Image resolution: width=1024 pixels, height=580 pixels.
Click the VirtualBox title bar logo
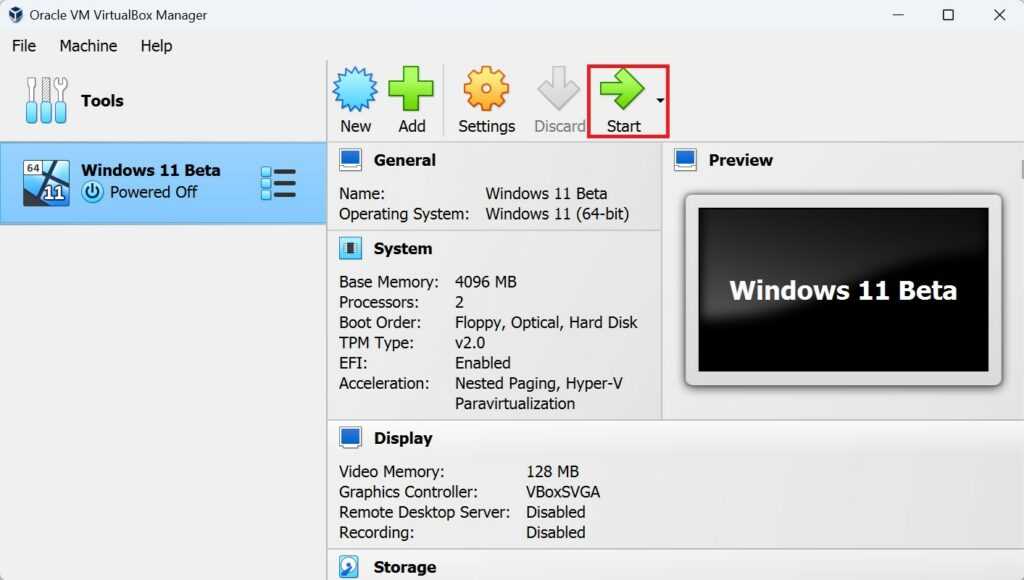[15, 14]
